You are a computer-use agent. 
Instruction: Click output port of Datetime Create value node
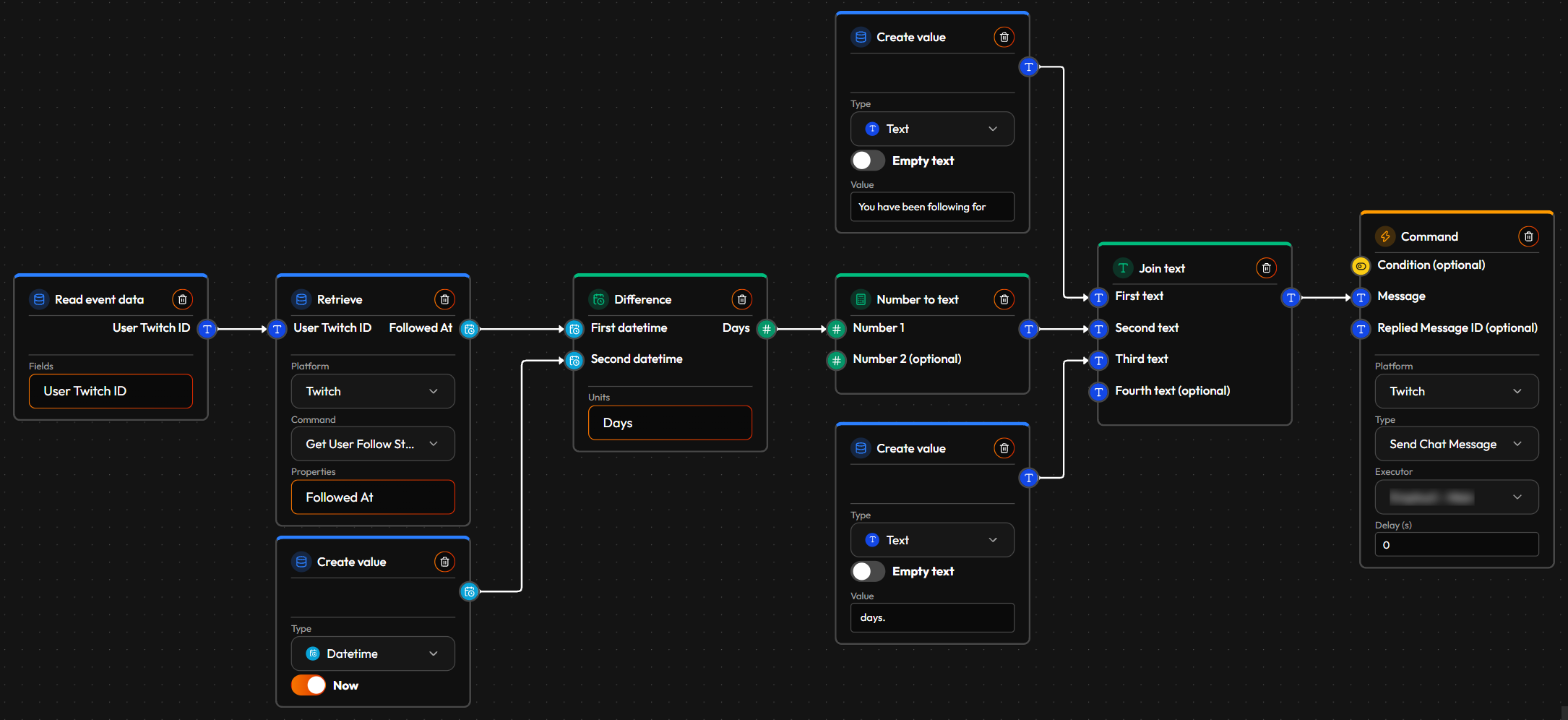[x=469, y=592]
